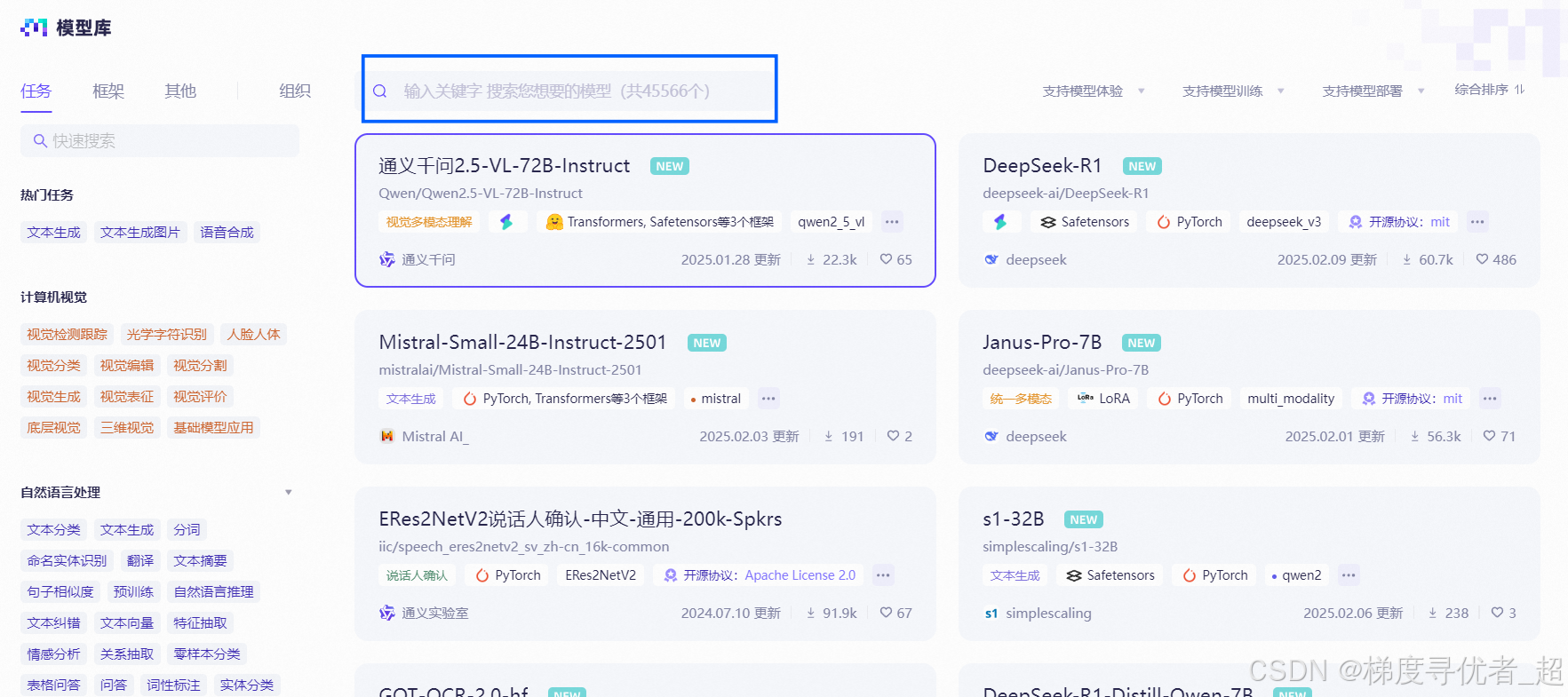The width and height of the screenshot is (1568, 697).
Task: Click the 视觉多模态理解 tag on the Qwen card
Action: (429, 222)
